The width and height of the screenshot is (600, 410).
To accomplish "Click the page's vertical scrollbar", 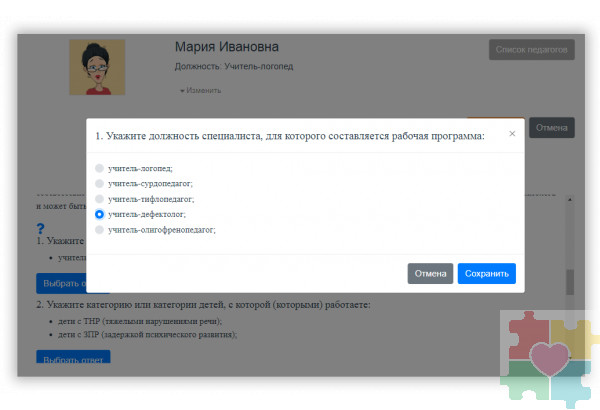I will [570, 280].
